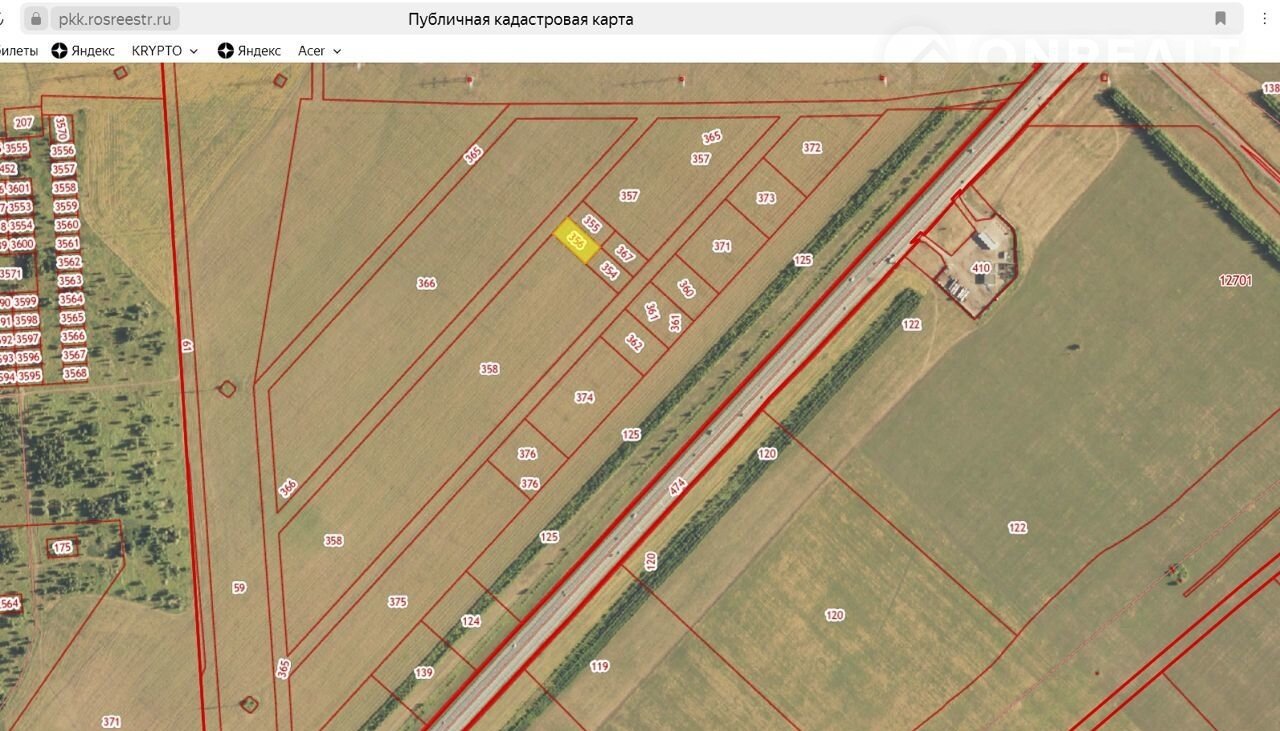Click the bookmark icon in address bar
This screenshot has width=1280, height=731.
1220,19
